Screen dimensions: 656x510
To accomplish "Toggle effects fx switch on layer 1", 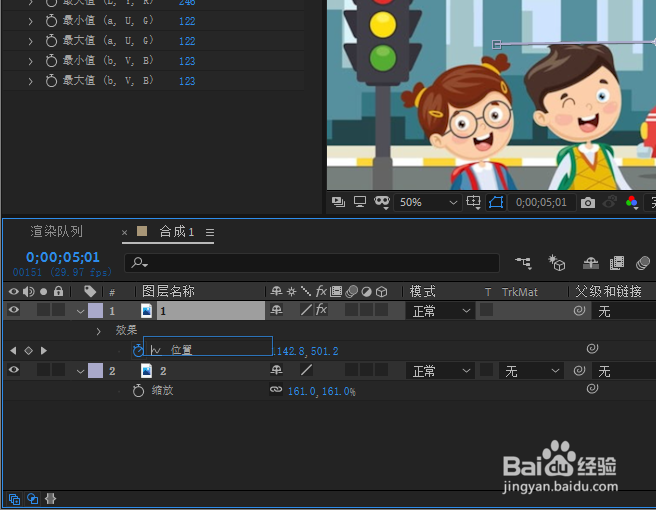I will pos(321,310).
